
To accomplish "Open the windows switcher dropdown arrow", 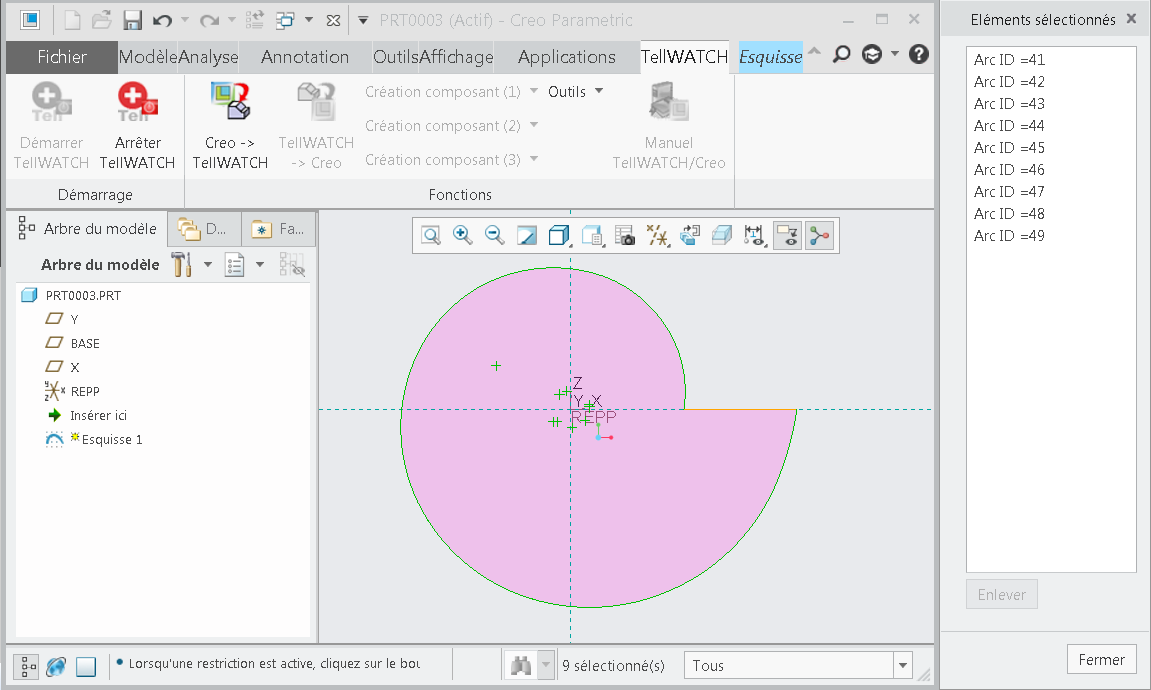I will [309, 20].
